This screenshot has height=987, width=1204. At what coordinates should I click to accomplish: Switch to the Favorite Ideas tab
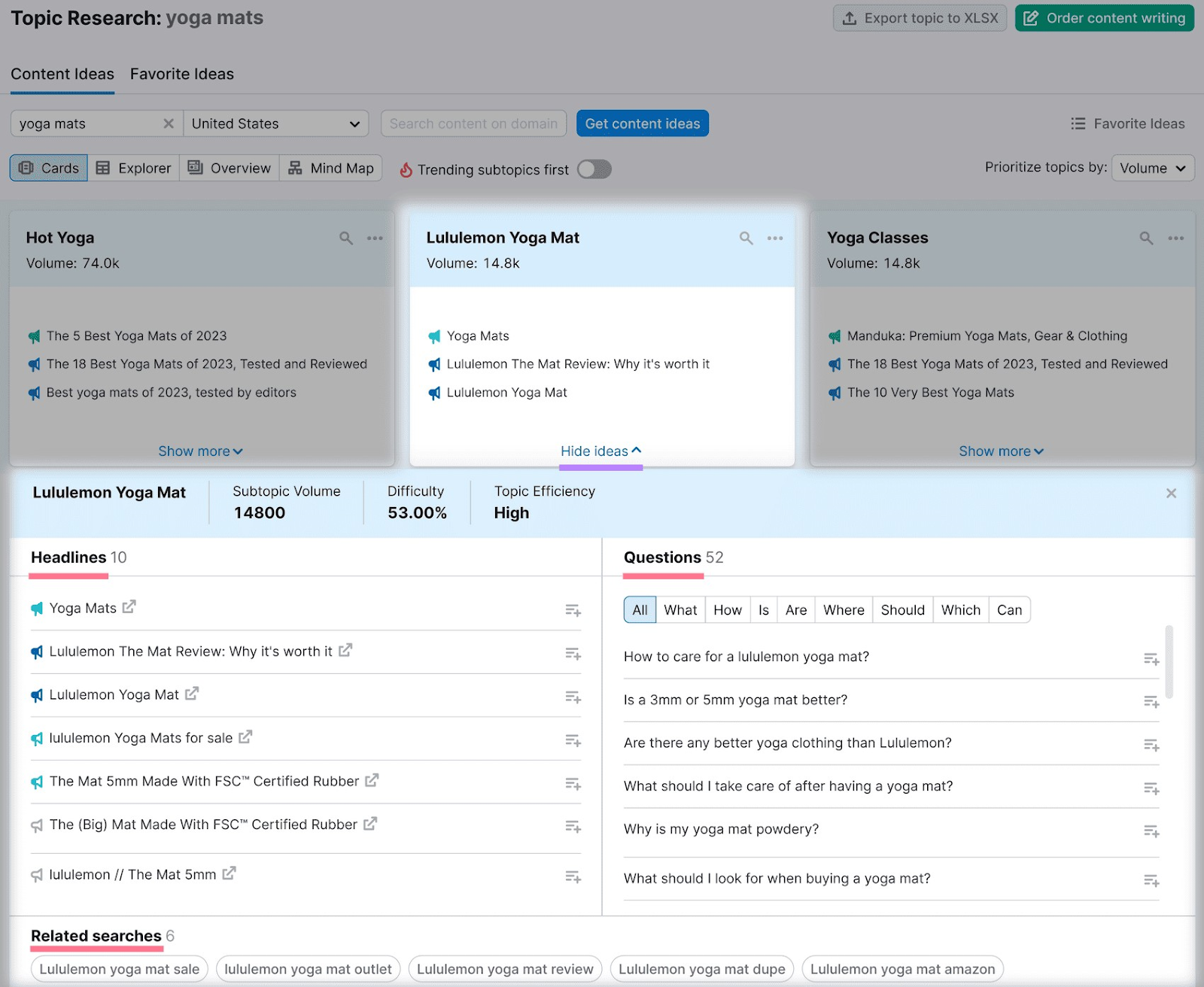tap(182, 74)
